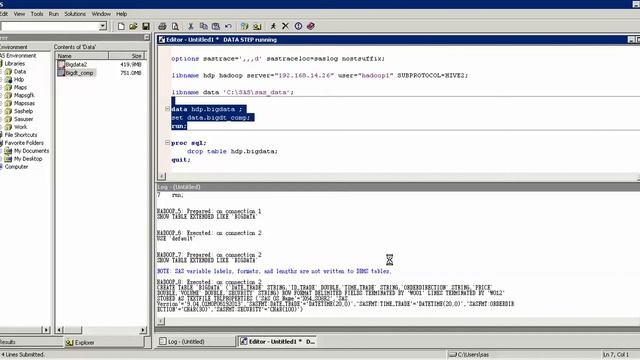
Task: Select the Sashelp library
Action: coord(23,111)
